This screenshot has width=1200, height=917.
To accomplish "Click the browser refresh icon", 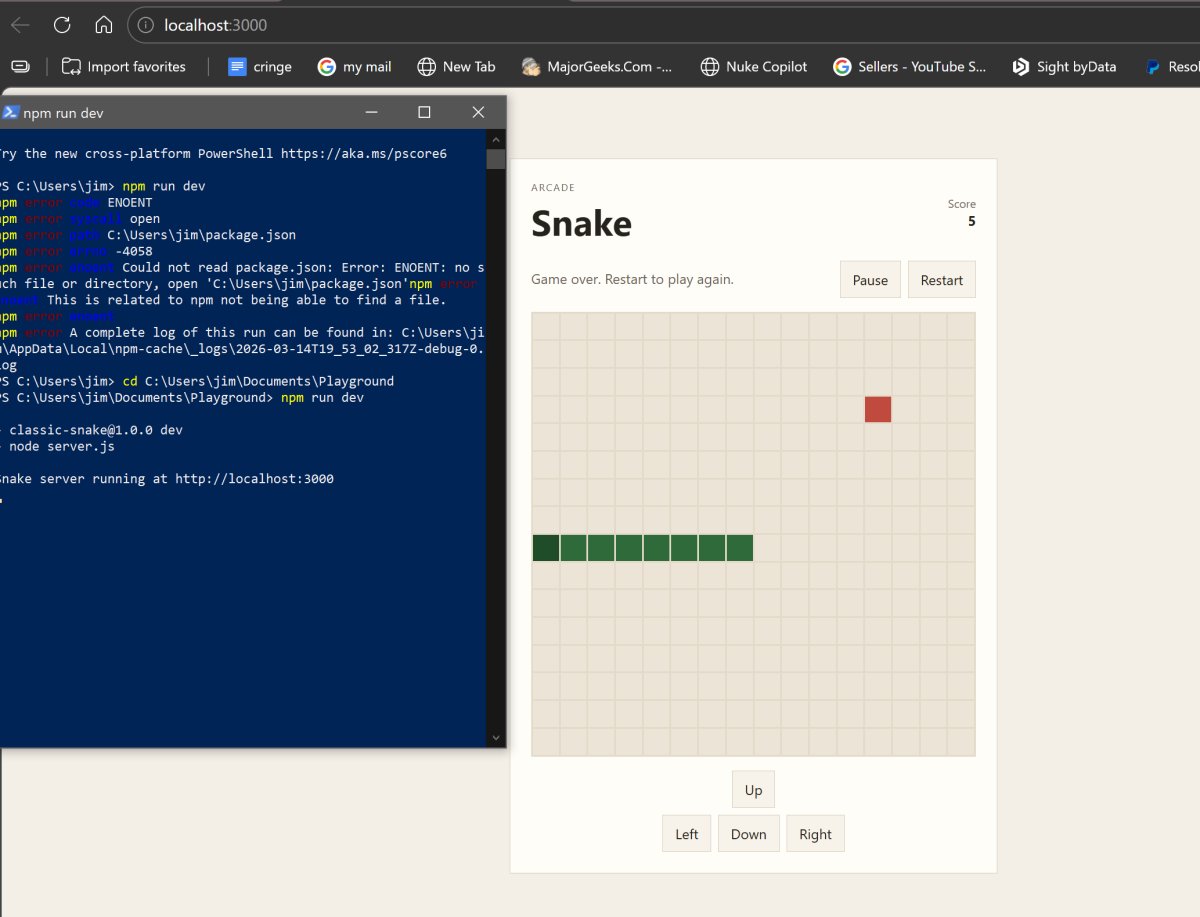I will pos(62,25).
